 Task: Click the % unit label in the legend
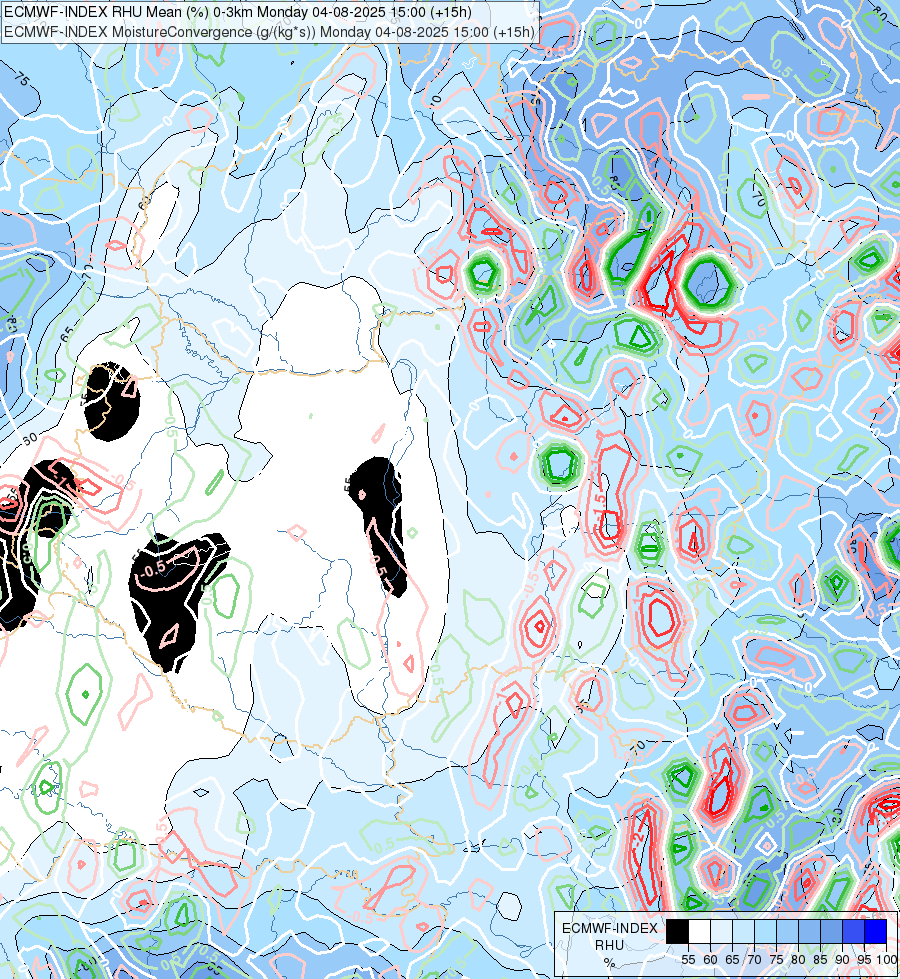(x=609, y=963)
